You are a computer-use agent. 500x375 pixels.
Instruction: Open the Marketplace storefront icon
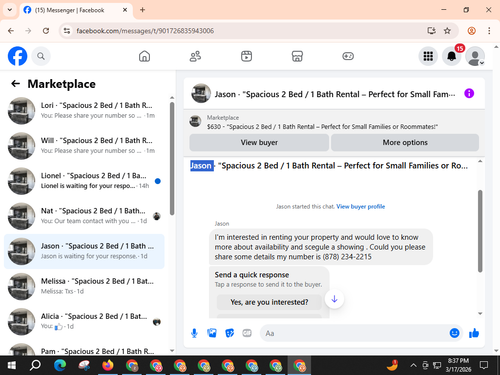(x=297, y=56)
